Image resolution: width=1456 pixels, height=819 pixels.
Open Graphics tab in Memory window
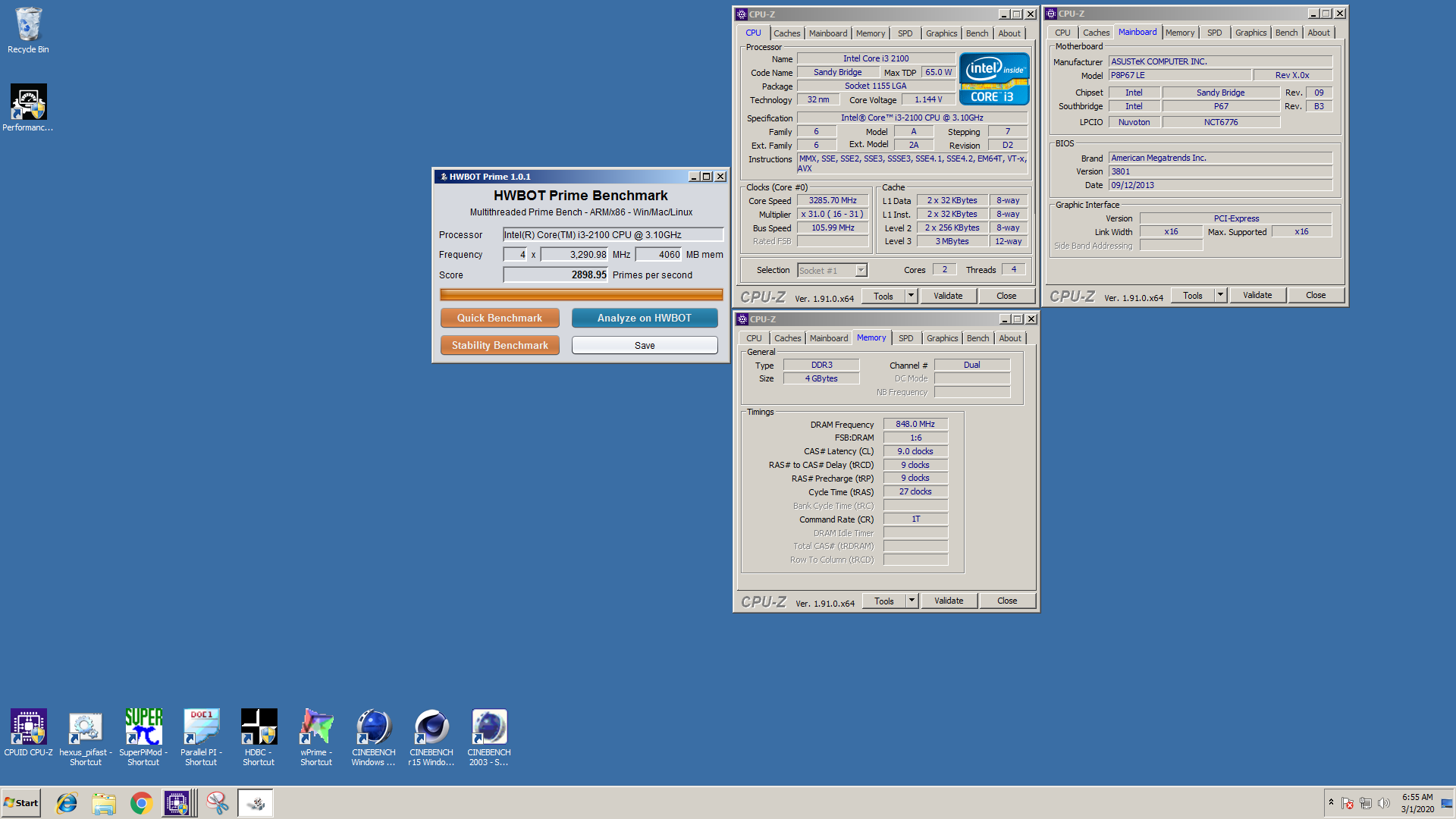[943, 338]
